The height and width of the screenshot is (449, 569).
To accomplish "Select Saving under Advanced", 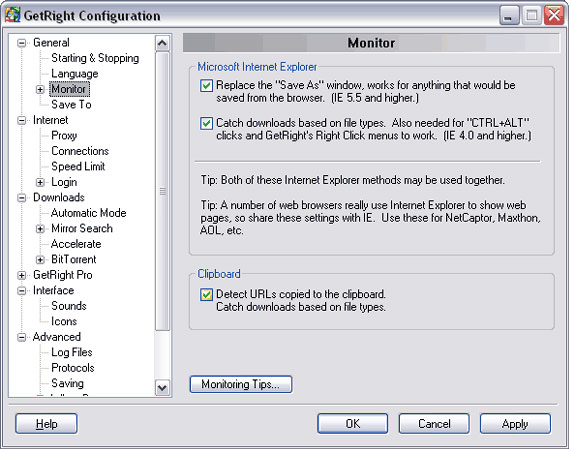I will (x=67, y=383).
